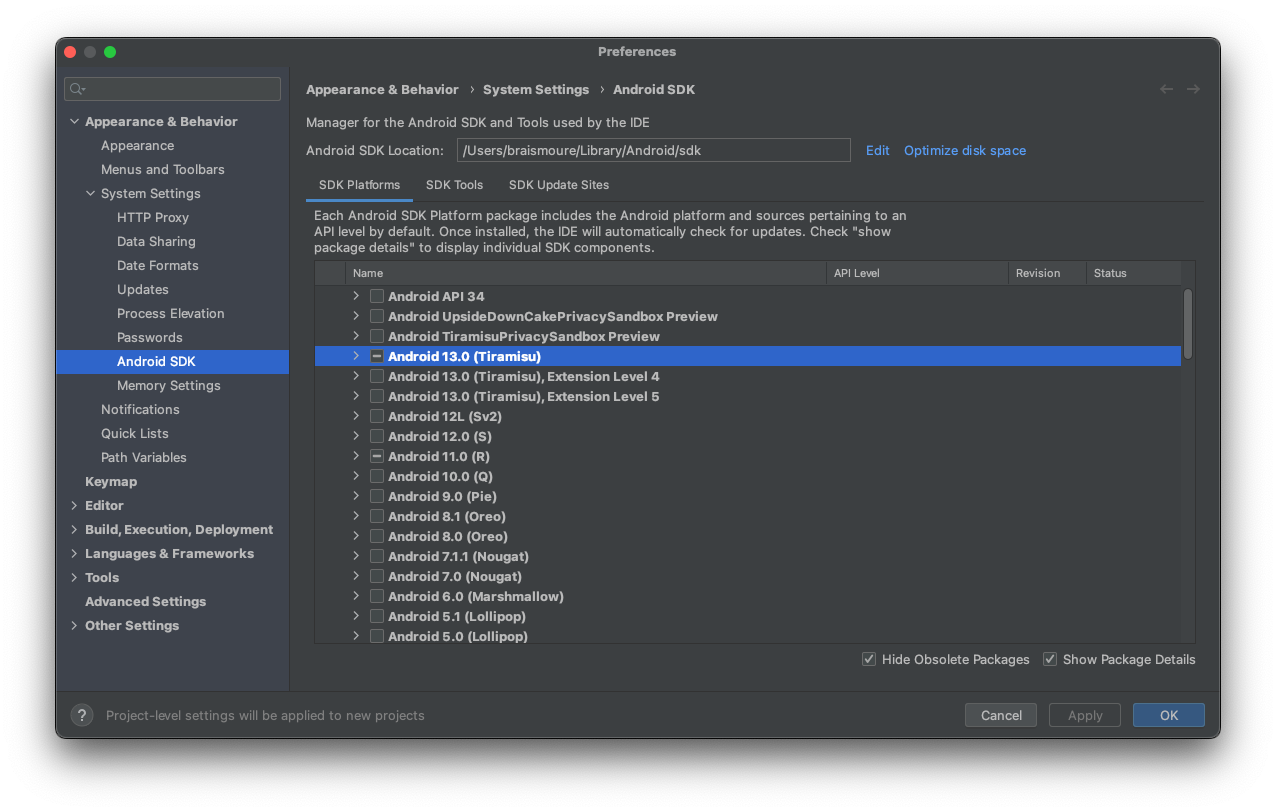Click the help question mark icon
Image resolution: width=1276 pixels, height=812 pixels.
coord(82,715)
